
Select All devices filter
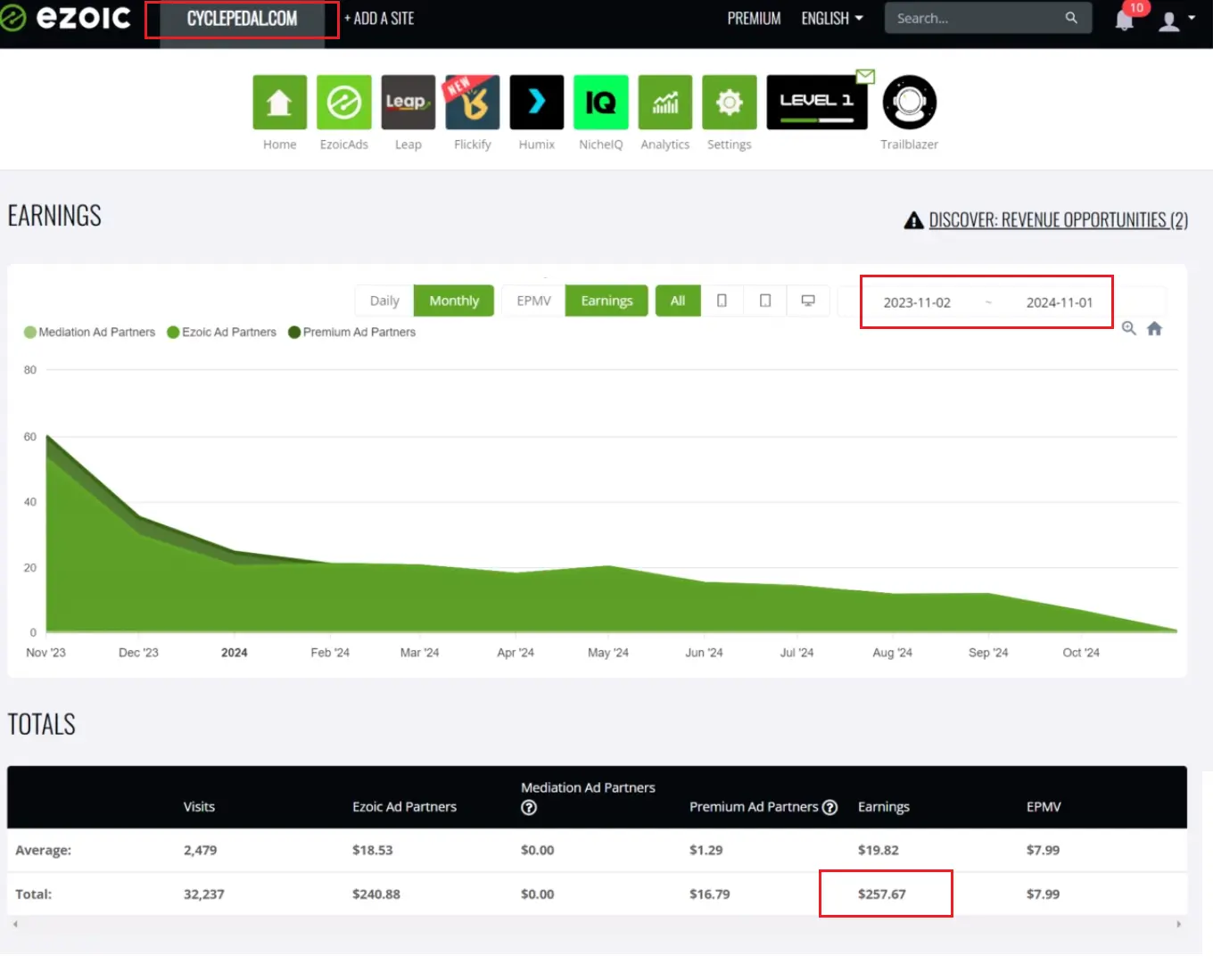point(678,301)
